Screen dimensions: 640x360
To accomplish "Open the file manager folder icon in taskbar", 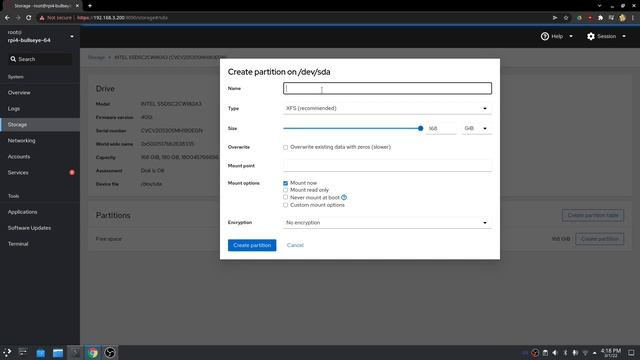I will click(x=58, y=353).
